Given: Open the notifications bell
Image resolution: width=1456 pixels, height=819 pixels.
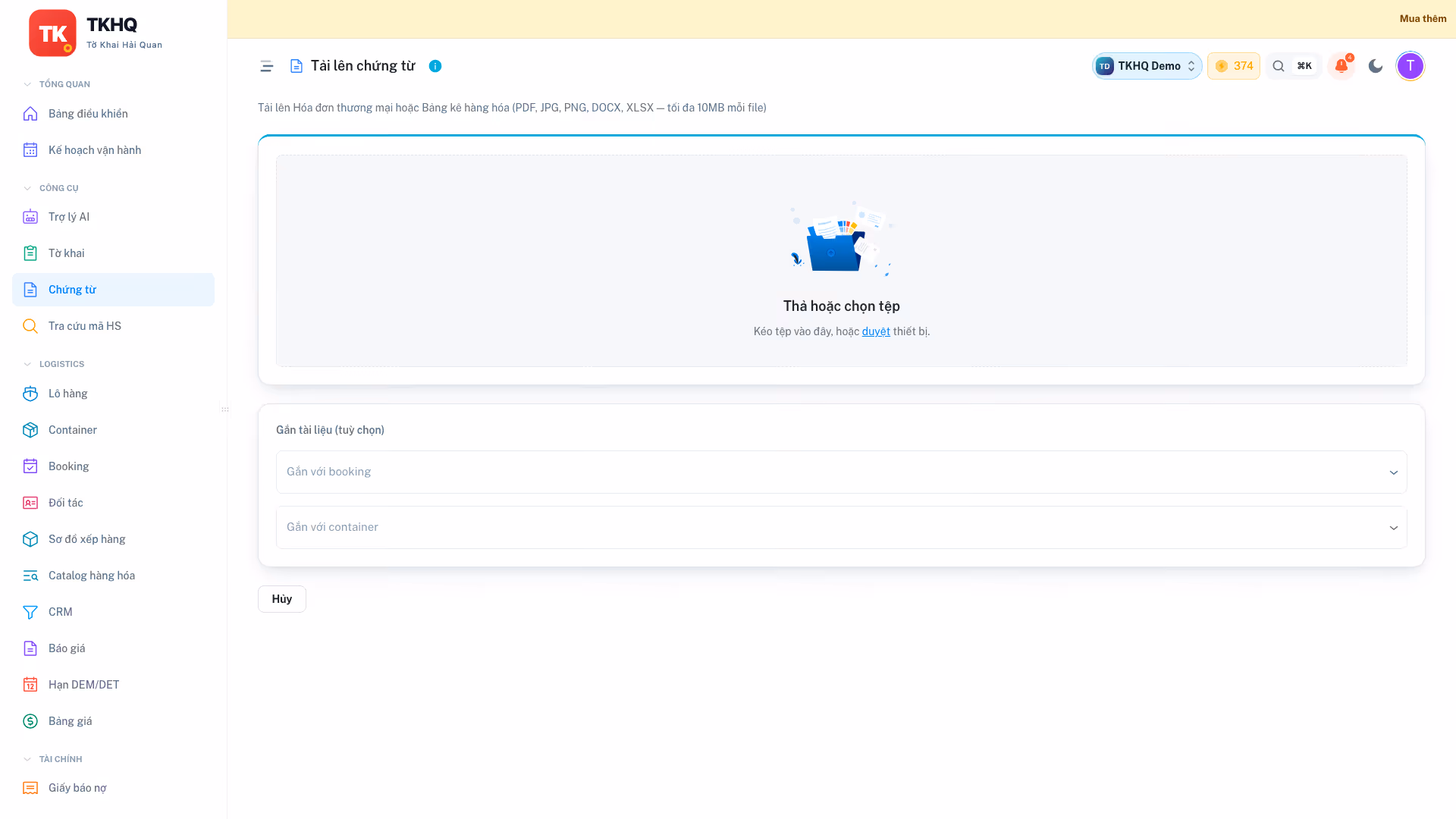Looking at the screenshot, I should (1341, 66).
